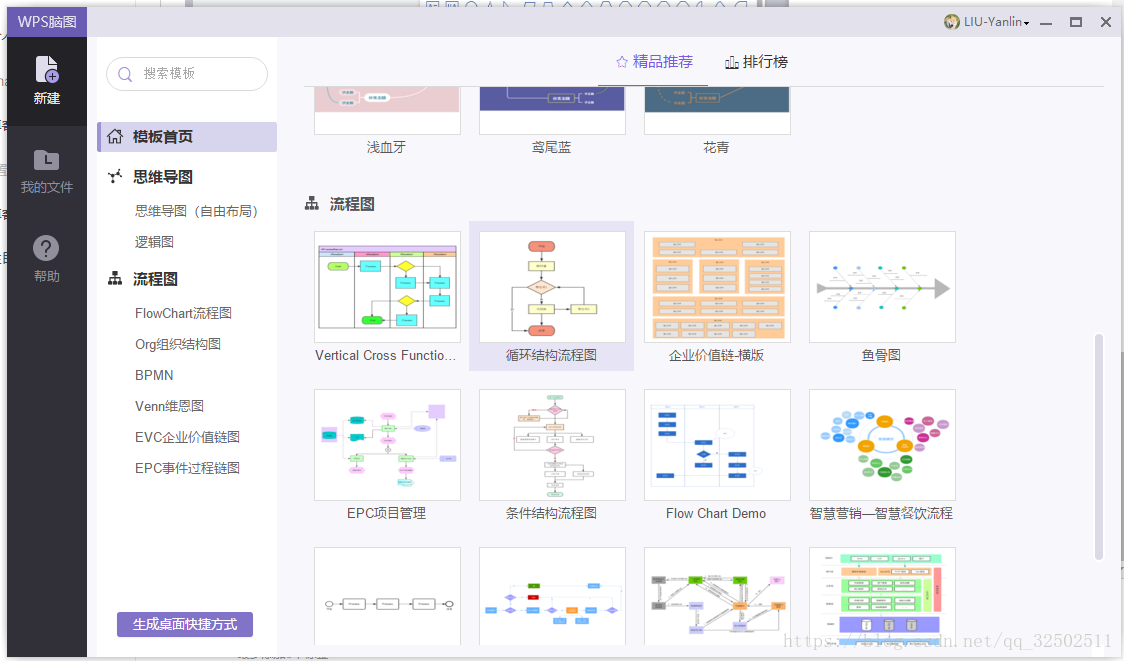Open 我的文件 folder icon in sidebar
The height and width of the screenshot is (661, 1124).
(x=47, y=160)
